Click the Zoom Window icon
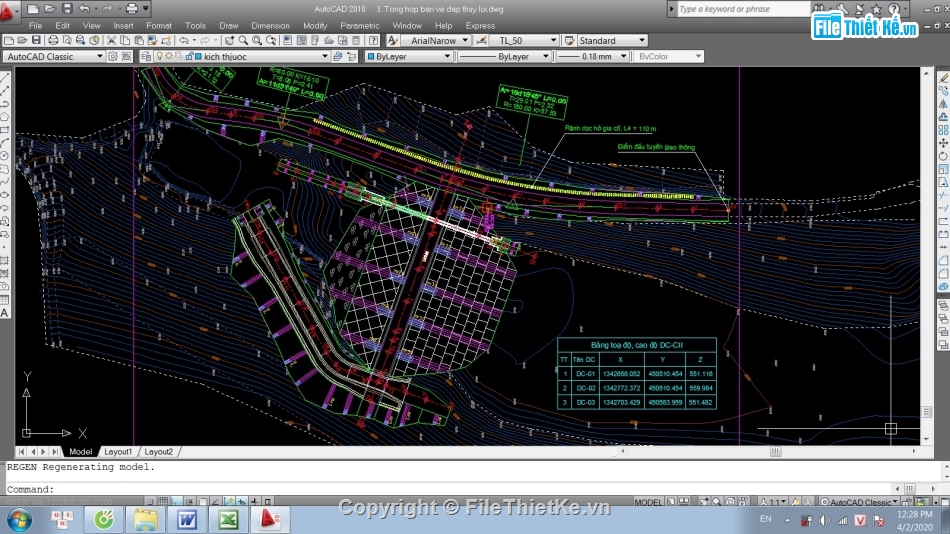950x534 pixels. click(257, 41)
